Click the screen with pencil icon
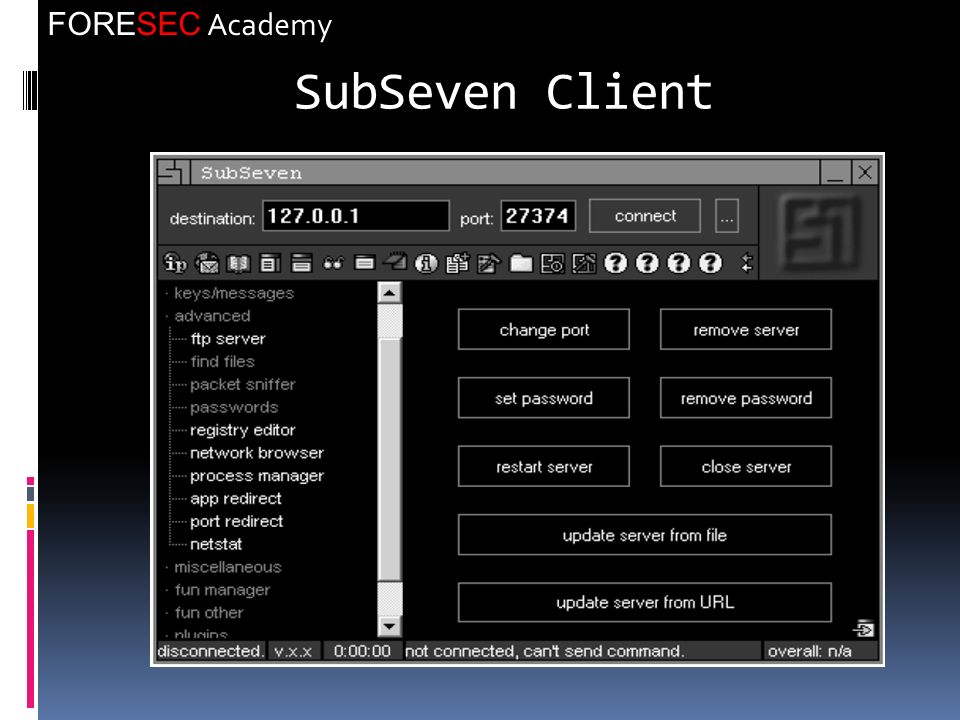Screen dimensions: 960x720 pyautogui.click(x=583, y=263)
